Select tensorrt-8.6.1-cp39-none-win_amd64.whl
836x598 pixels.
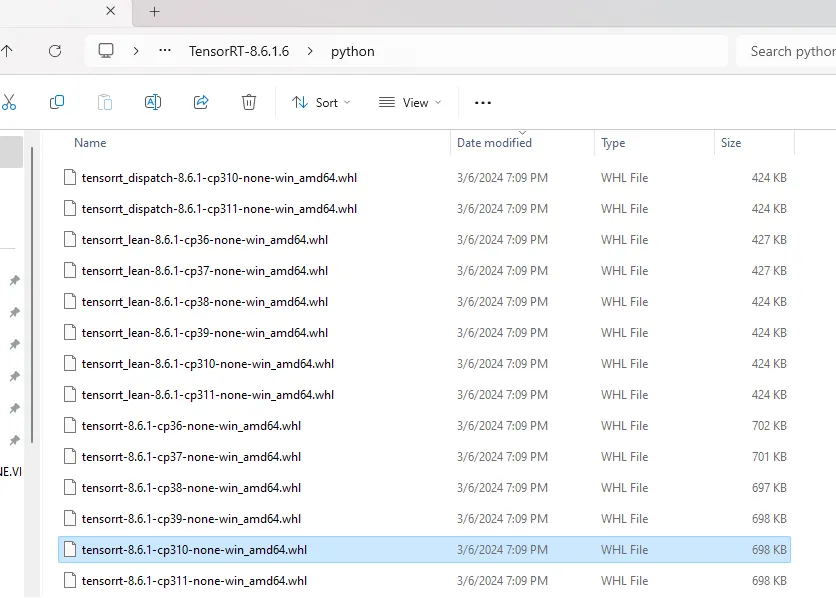point(424,519)
